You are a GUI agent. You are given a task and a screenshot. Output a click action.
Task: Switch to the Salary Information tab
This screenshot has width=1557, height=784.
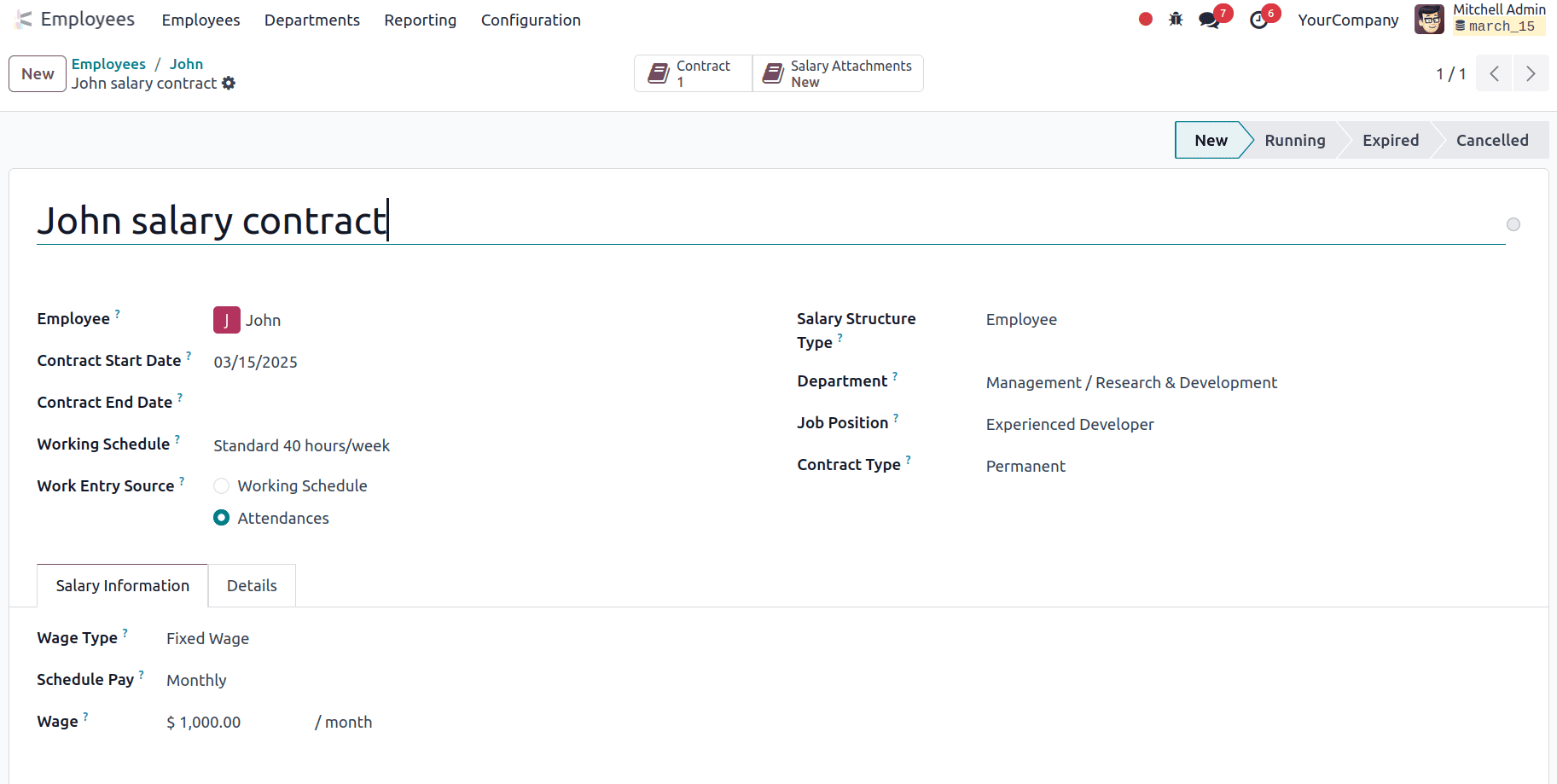[123, 585]
